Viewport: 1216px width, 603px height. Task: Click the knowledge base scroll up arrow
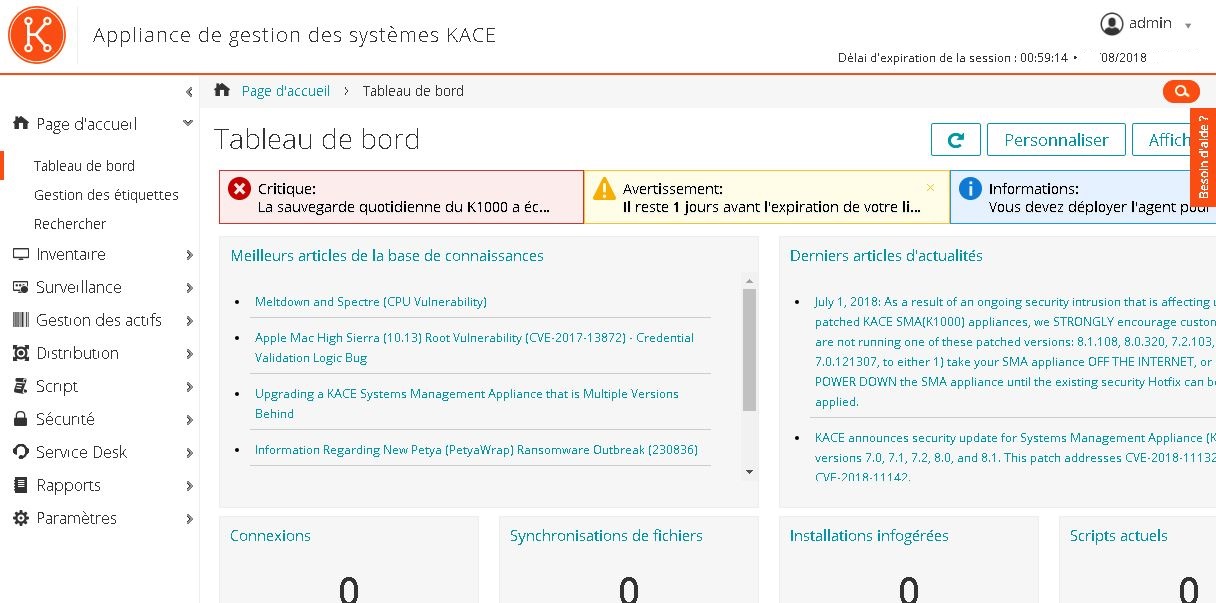tap(749, 281)
